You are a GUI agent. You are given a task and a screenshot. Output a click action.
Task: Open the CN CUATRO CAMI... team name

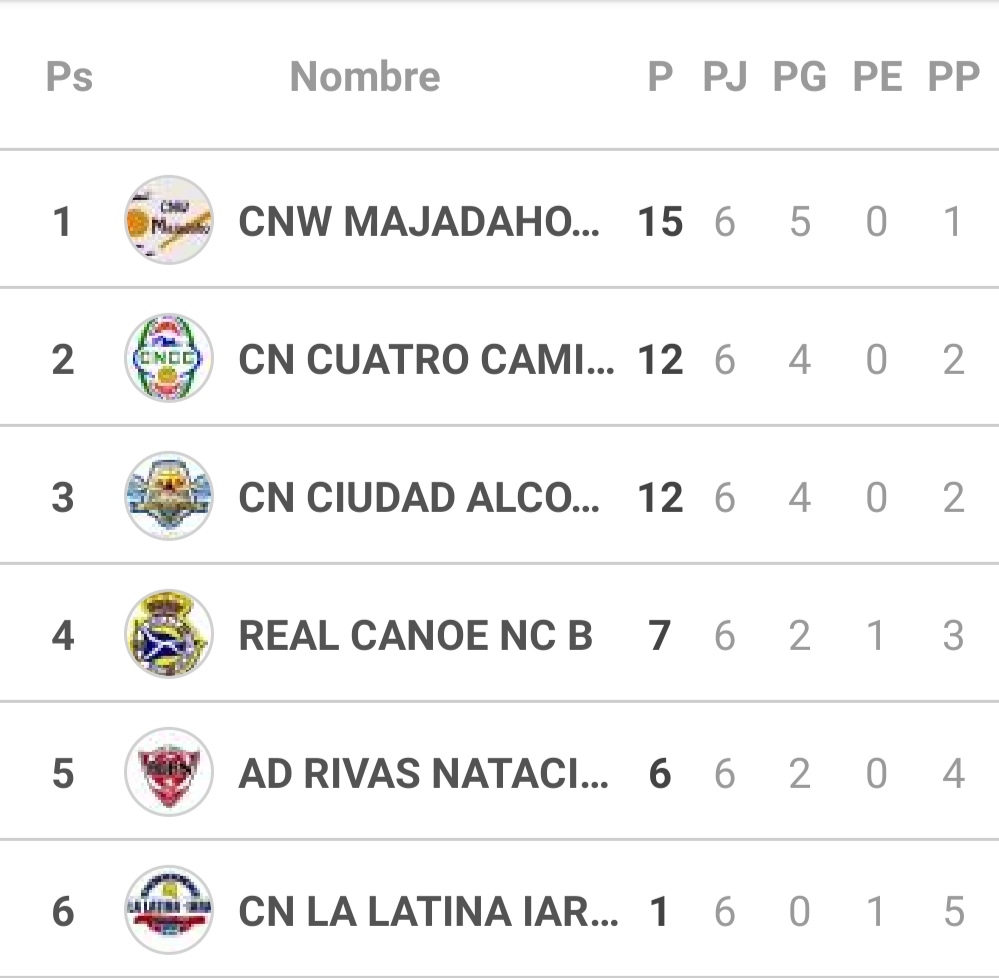pos(427,359)
